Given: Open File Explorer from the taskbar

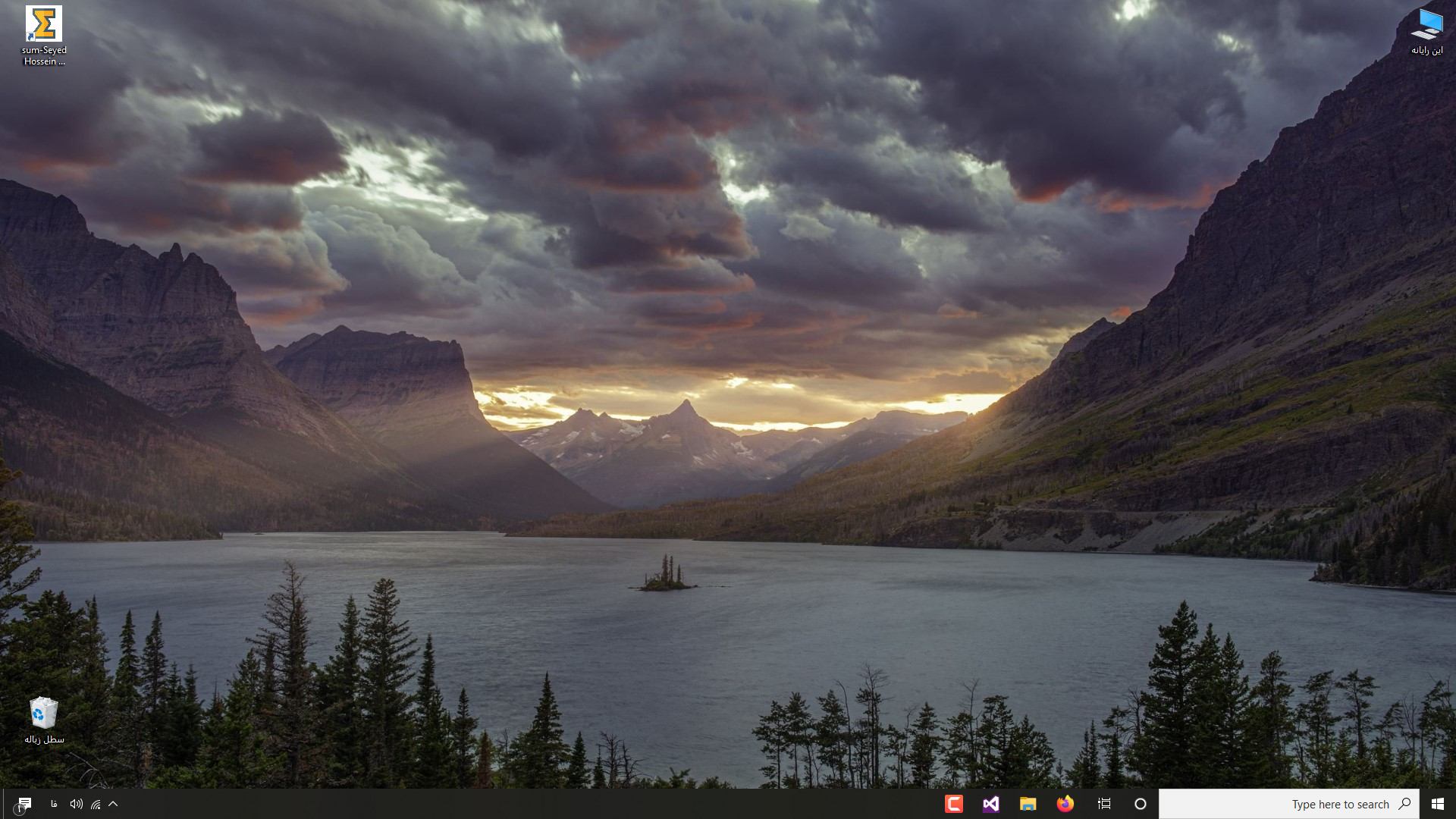Looking at the screenshot, I should click(1028, 804).
